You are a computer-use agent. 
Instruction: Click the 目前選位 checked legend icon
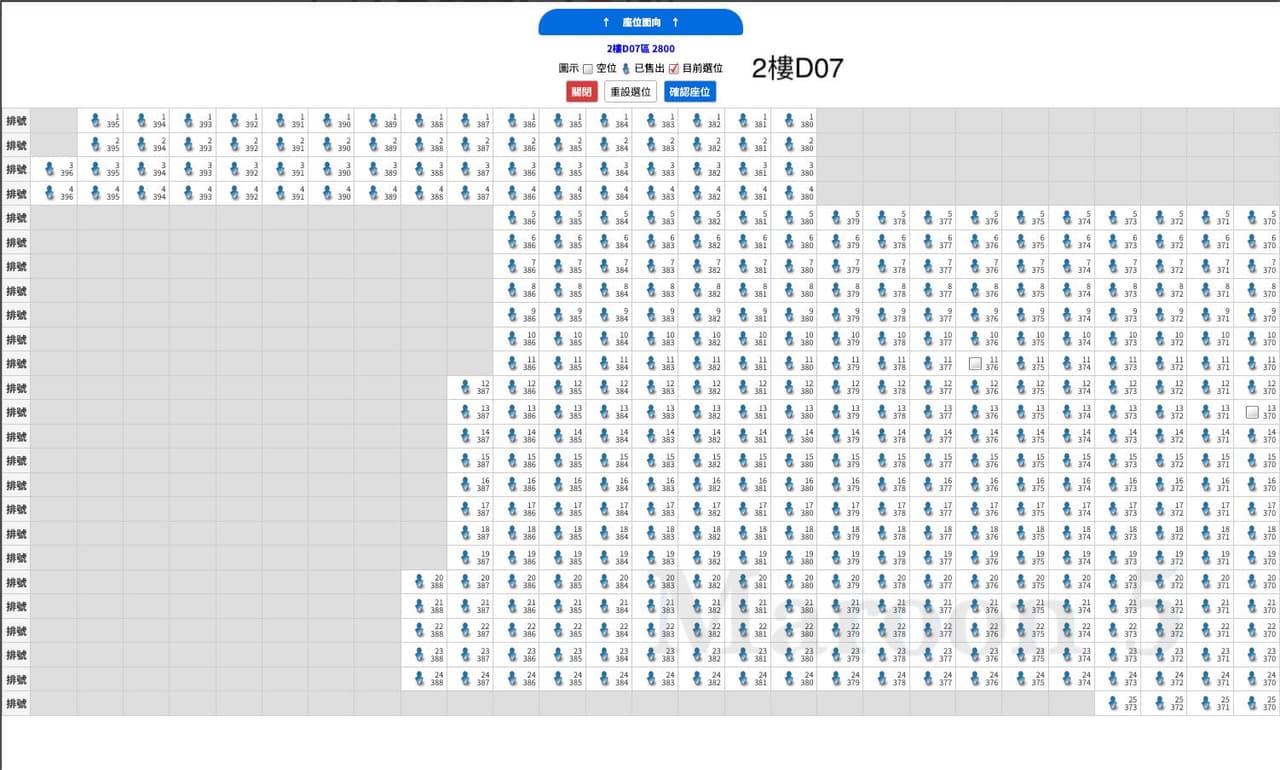pyautogui.click(x=674, y=69)
